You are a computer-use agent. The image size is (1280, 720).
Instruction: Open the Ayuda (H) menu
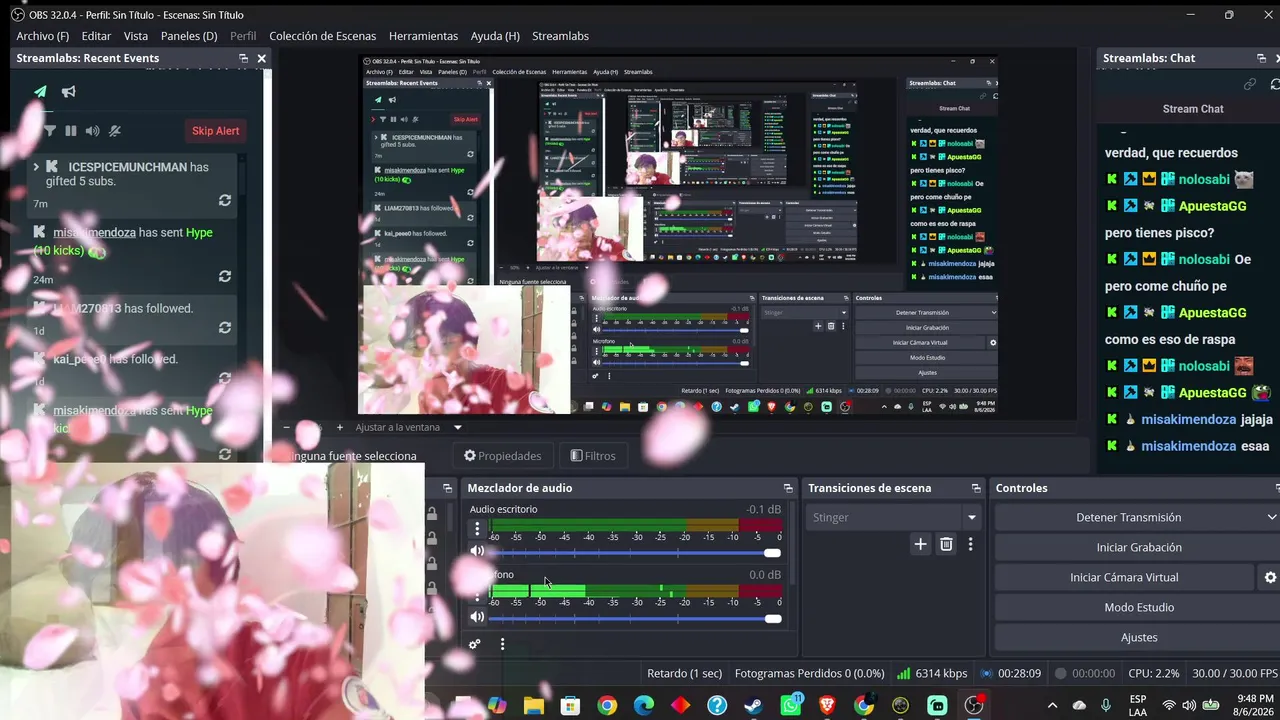coord(495,36)
